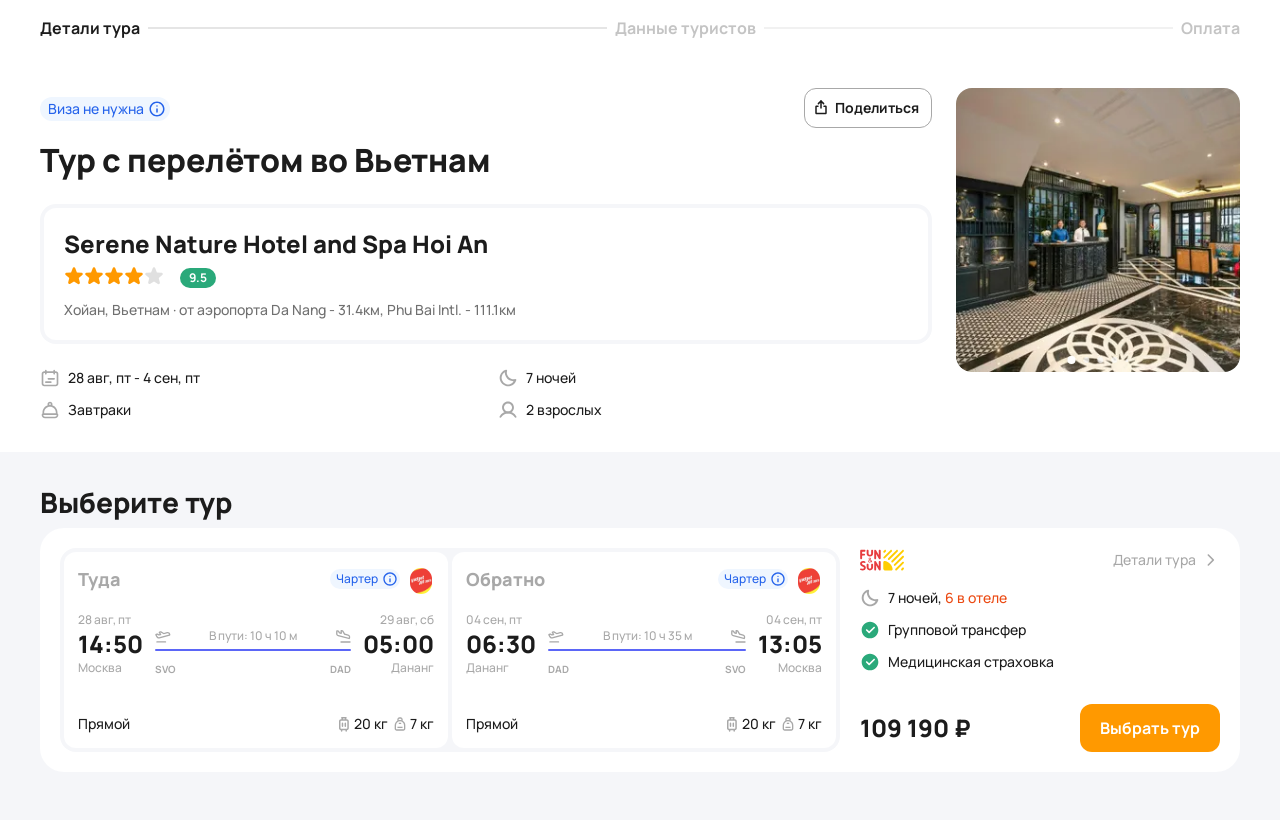Click the "В пути: 10 ч 10 м" text
Image resolution: width=1280 pixels, height=820 pixels.
click(253, 636)
